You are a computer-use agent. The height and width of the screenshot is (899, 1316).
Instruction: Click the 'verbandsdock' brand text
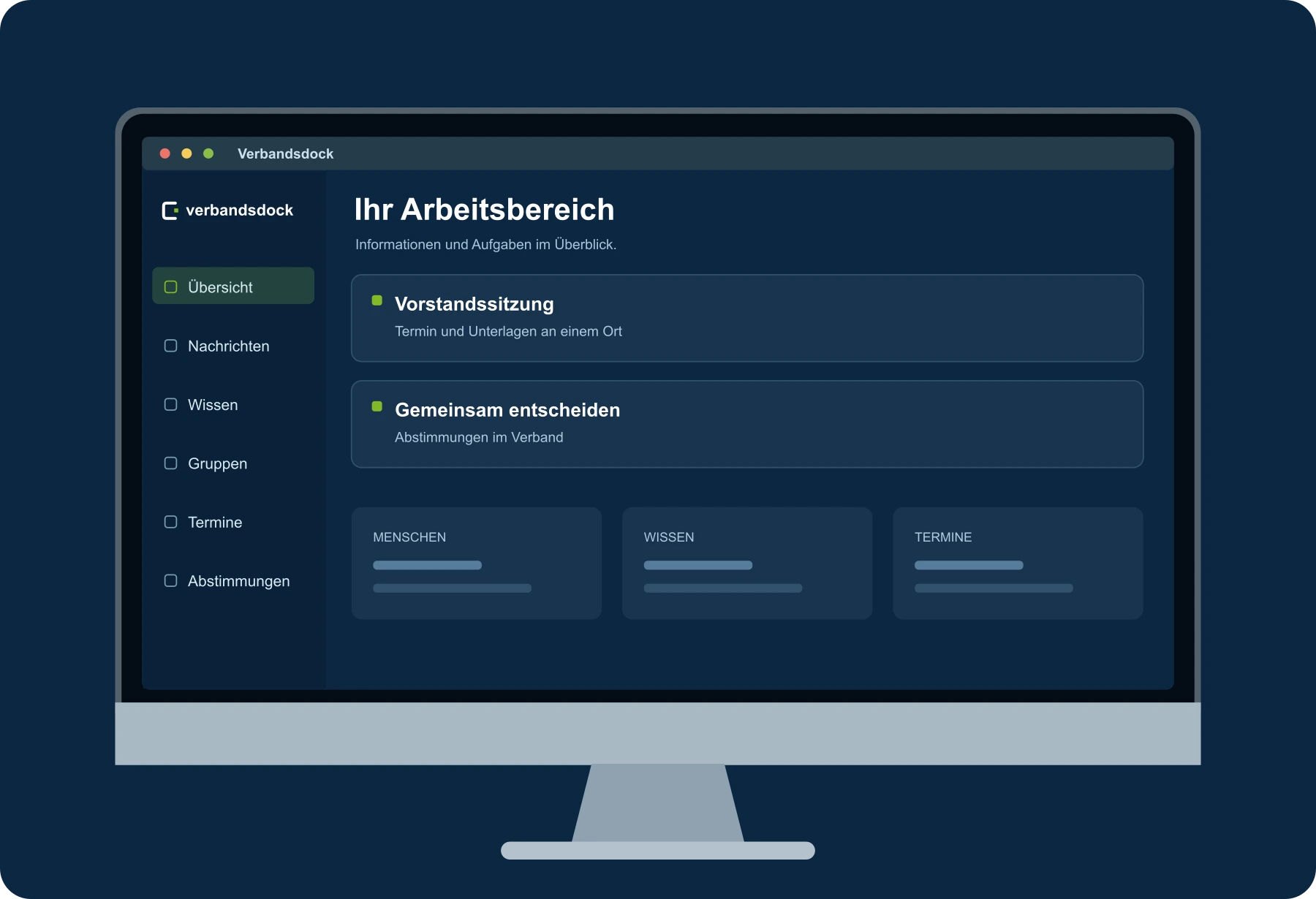pyautogui.click(x=239, y=210)
